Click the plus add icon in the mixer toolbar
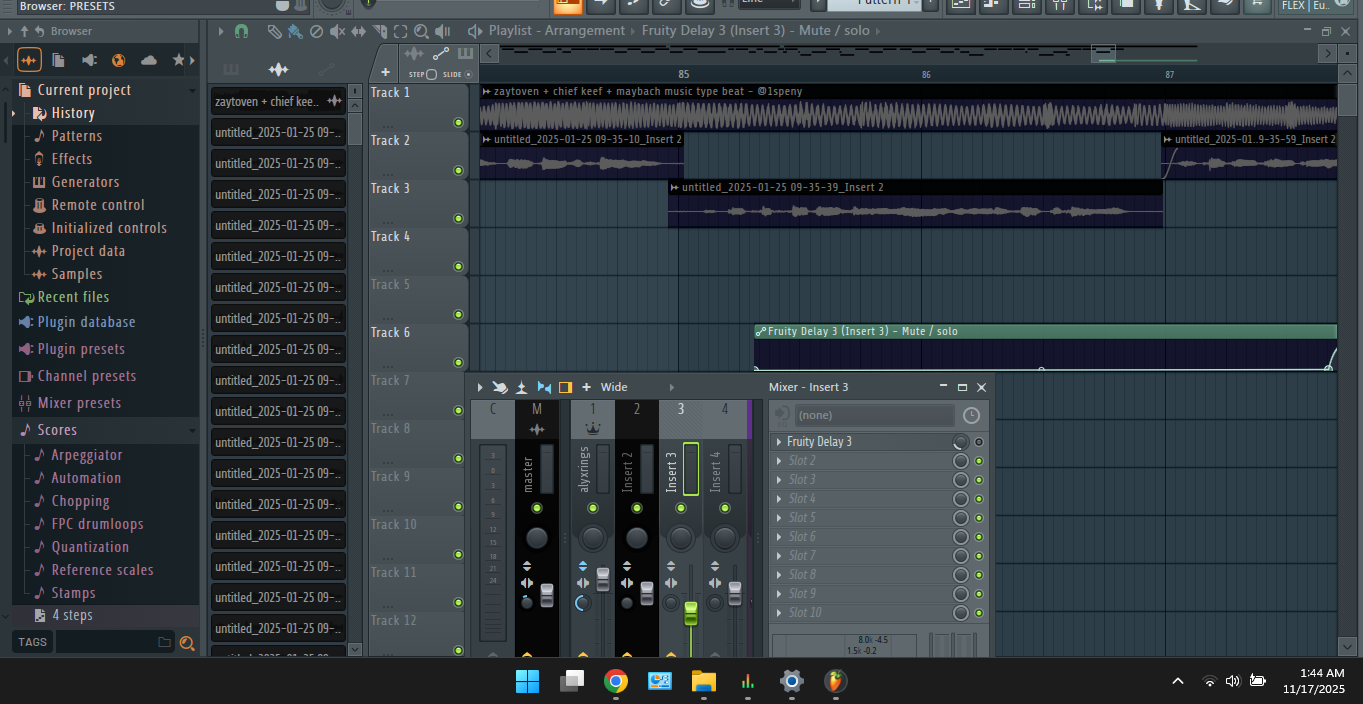The height and width of the screenshot is (704, 1363). click(x=586, y=387)
